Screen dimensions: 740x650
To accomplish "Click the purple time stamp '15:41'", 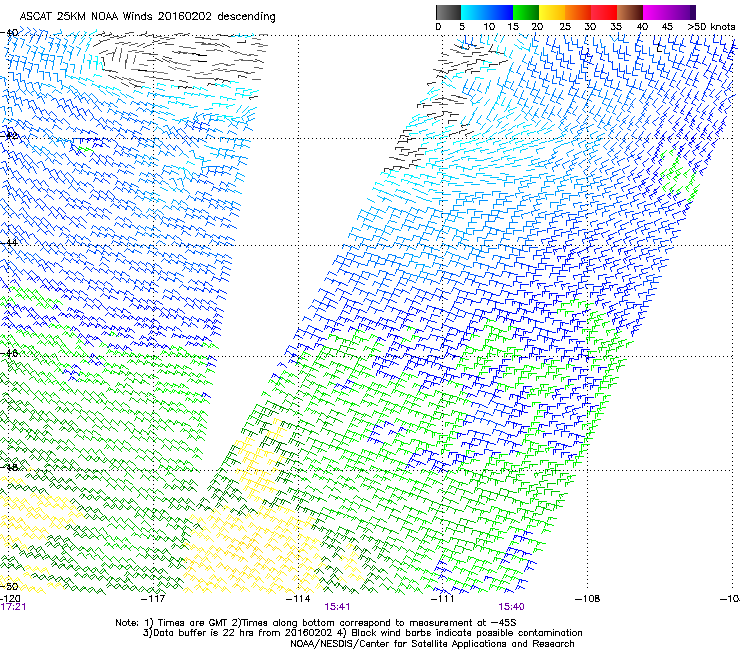I will 337,607.
